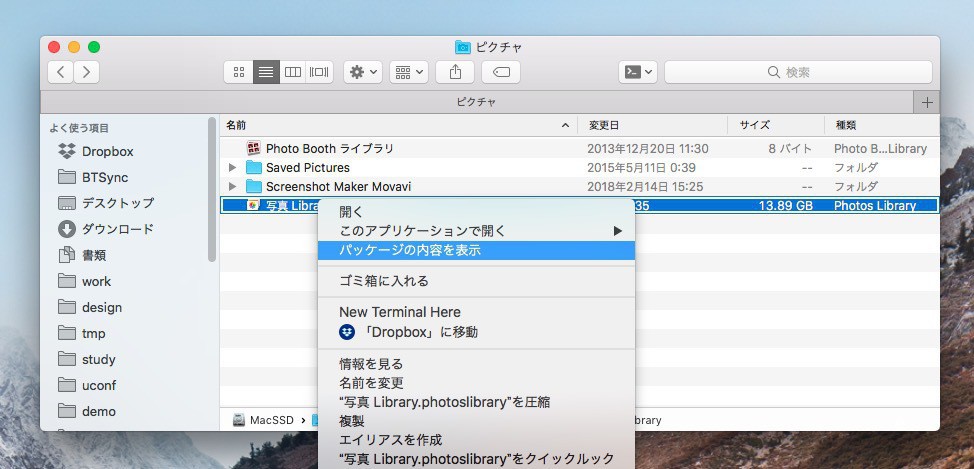Switch to Cover Flow view

pos(320,72)
